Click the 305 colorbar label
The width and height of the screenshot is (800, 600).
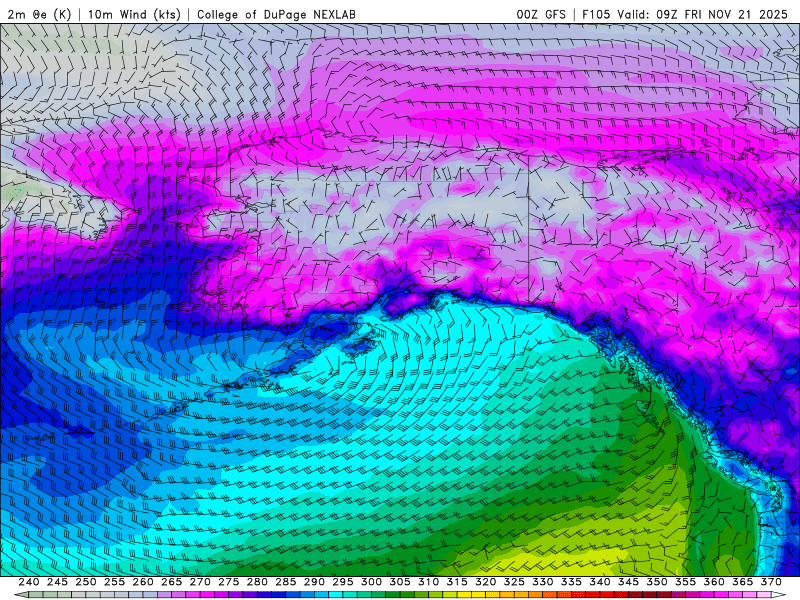tap(399, 582)
